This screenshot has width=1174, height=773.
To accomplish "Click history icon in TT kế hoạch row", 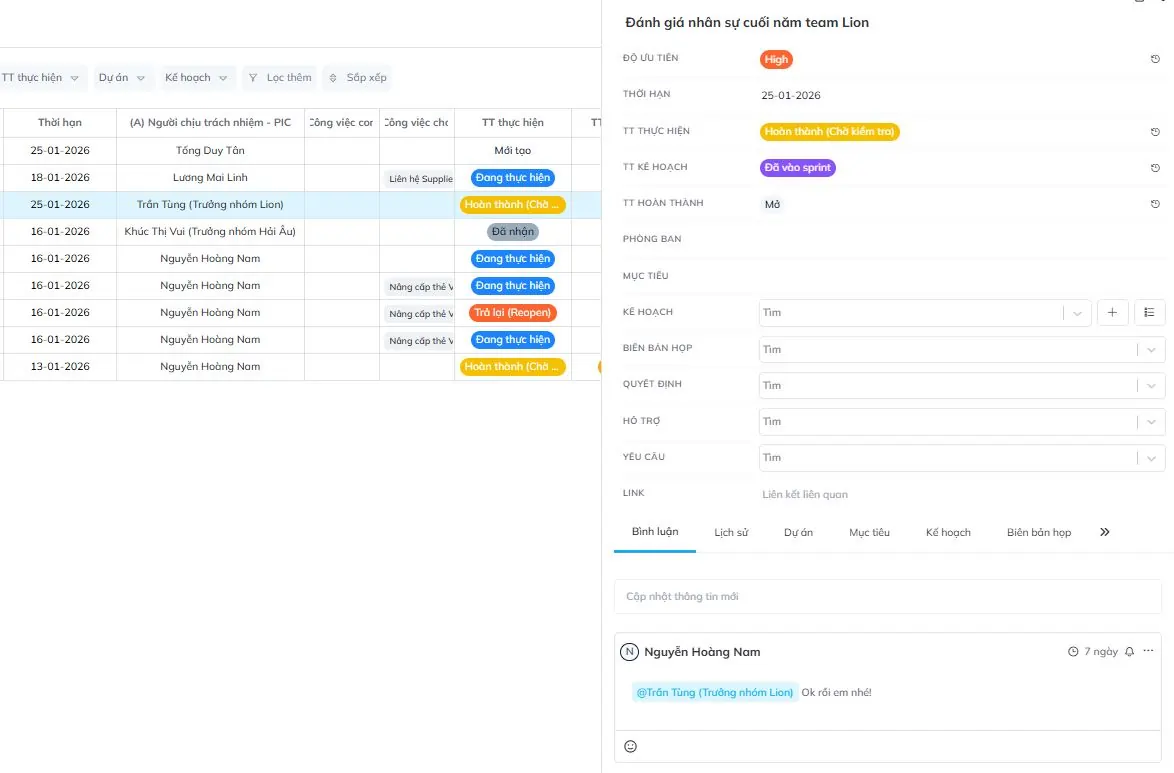I will pos(1155,168).
